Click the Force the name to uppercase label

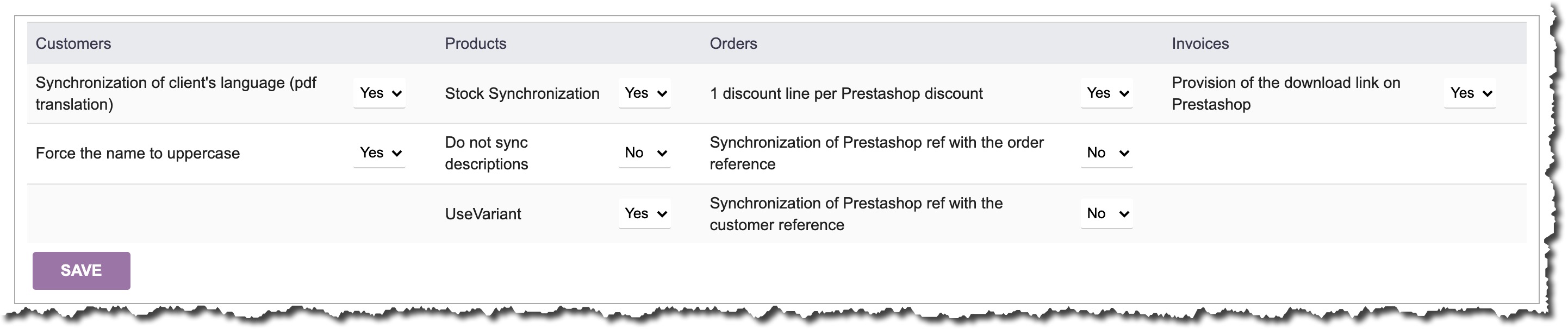[138, 153]
